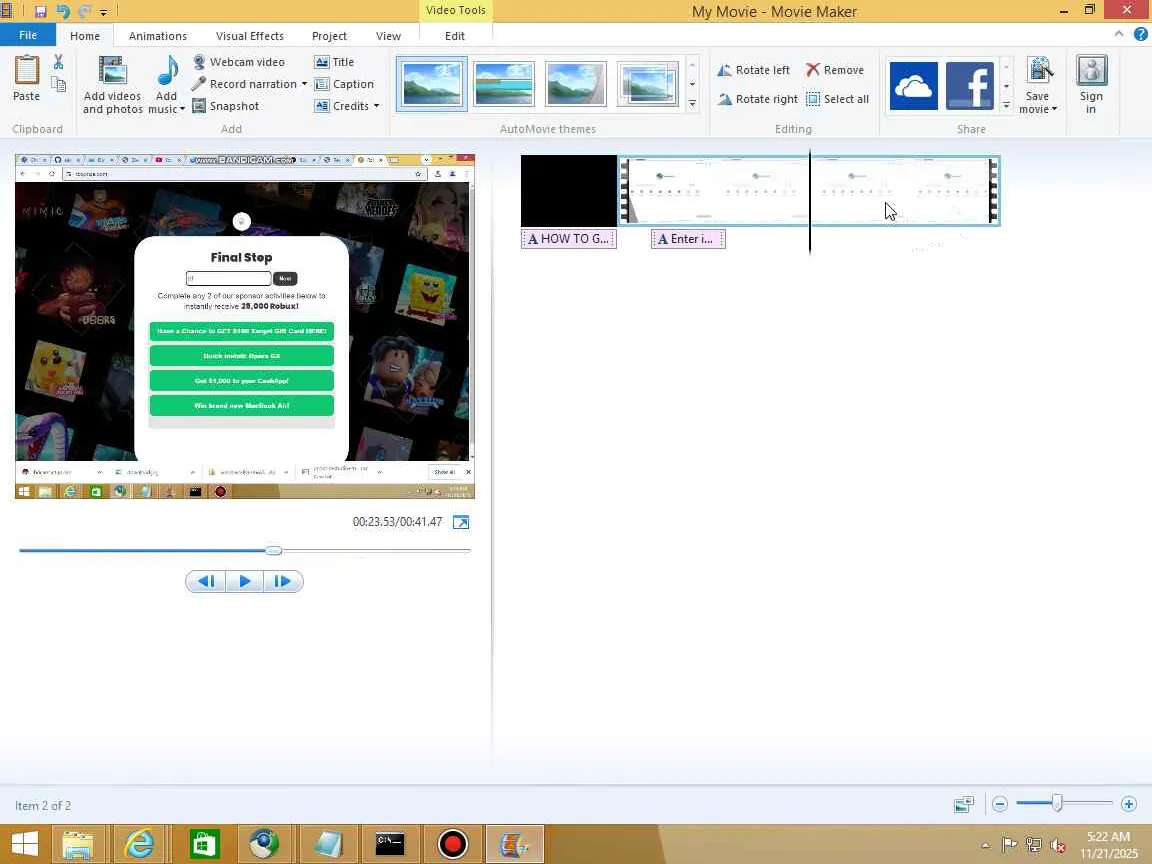Image resolution: width=1152 pixels, height=864 pixels.
Task: Add a Title to the movie
Action: point(334,62)
